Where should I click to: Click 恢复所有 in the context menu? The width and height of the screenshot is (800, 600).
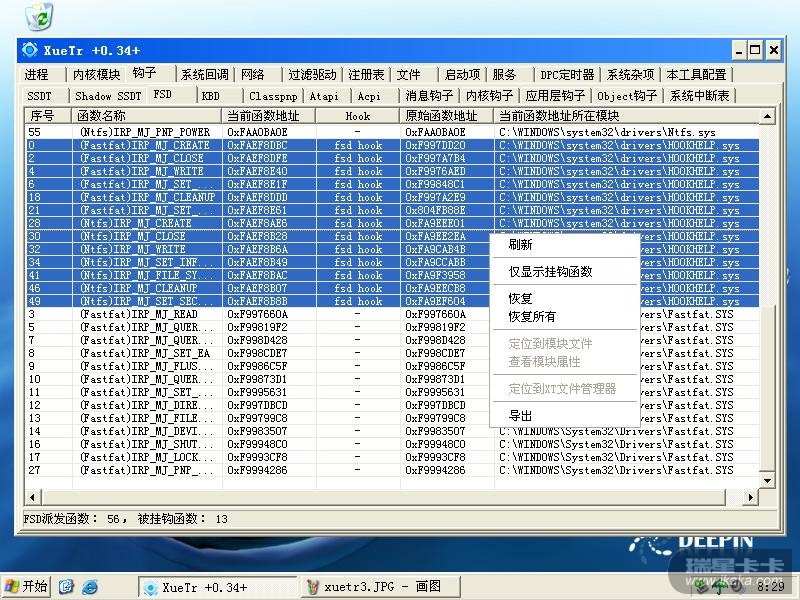[564, 317]
